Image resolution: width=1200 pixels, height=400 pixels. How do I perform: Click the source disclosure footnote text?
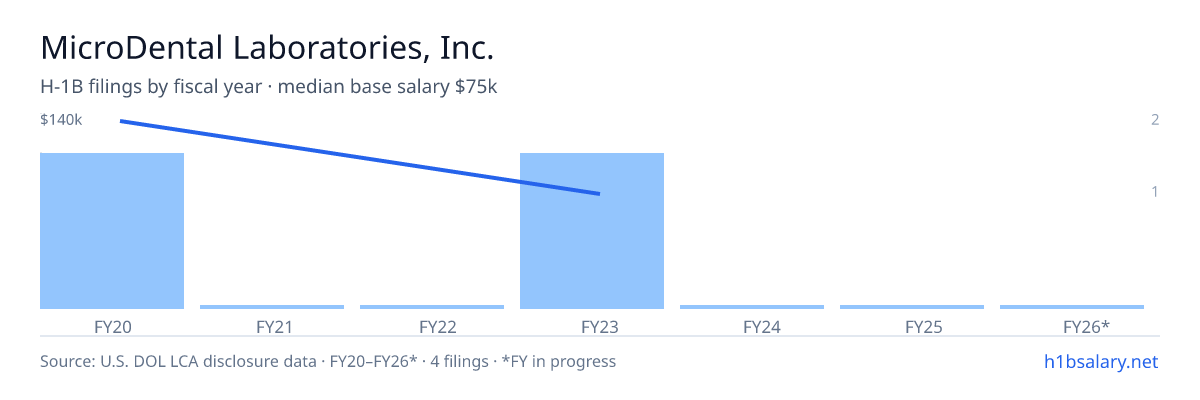pyautogui.click(x=328, y=361)
